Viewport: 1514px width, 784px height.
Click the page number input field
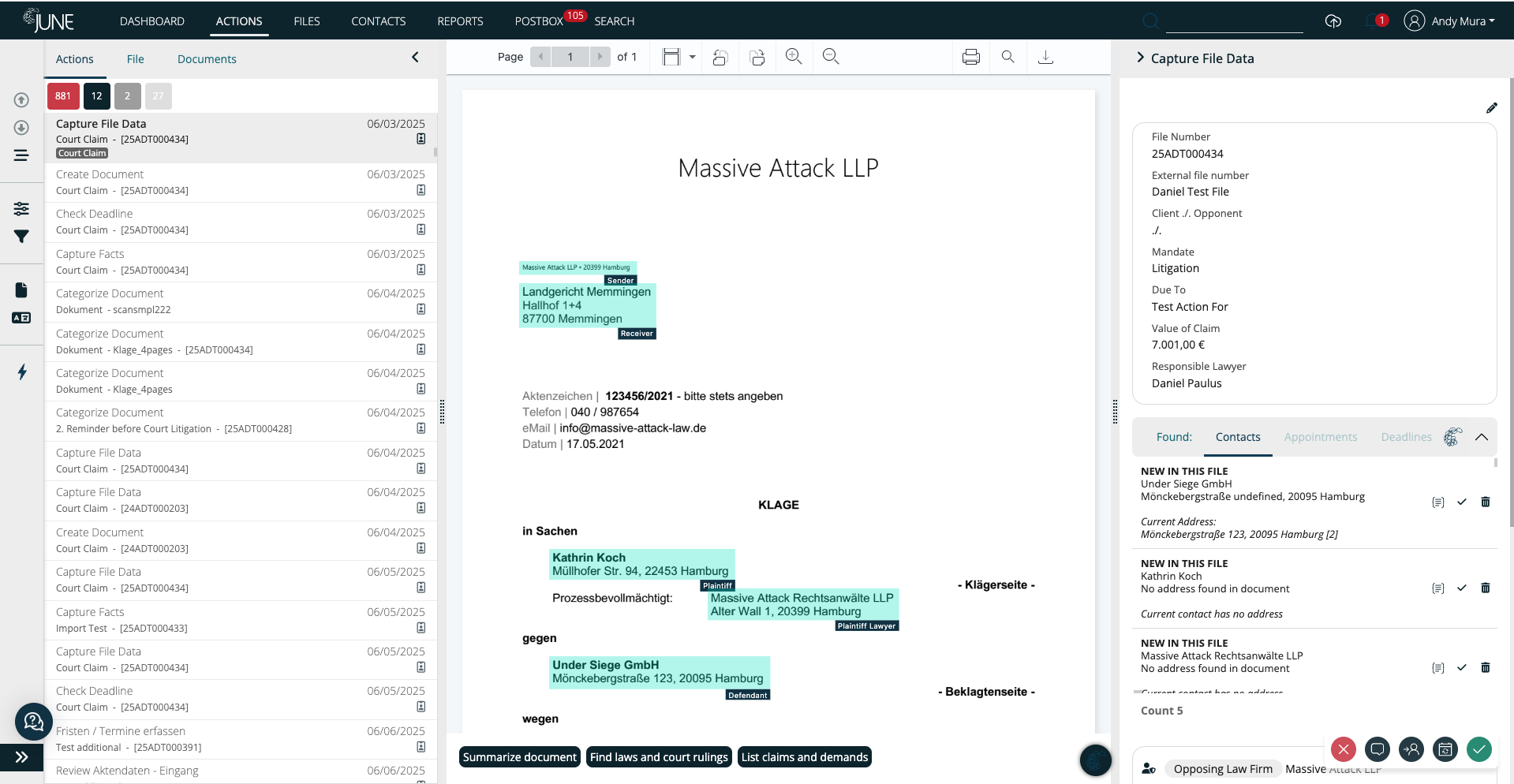pyautogui.click(x=570, y=56)
